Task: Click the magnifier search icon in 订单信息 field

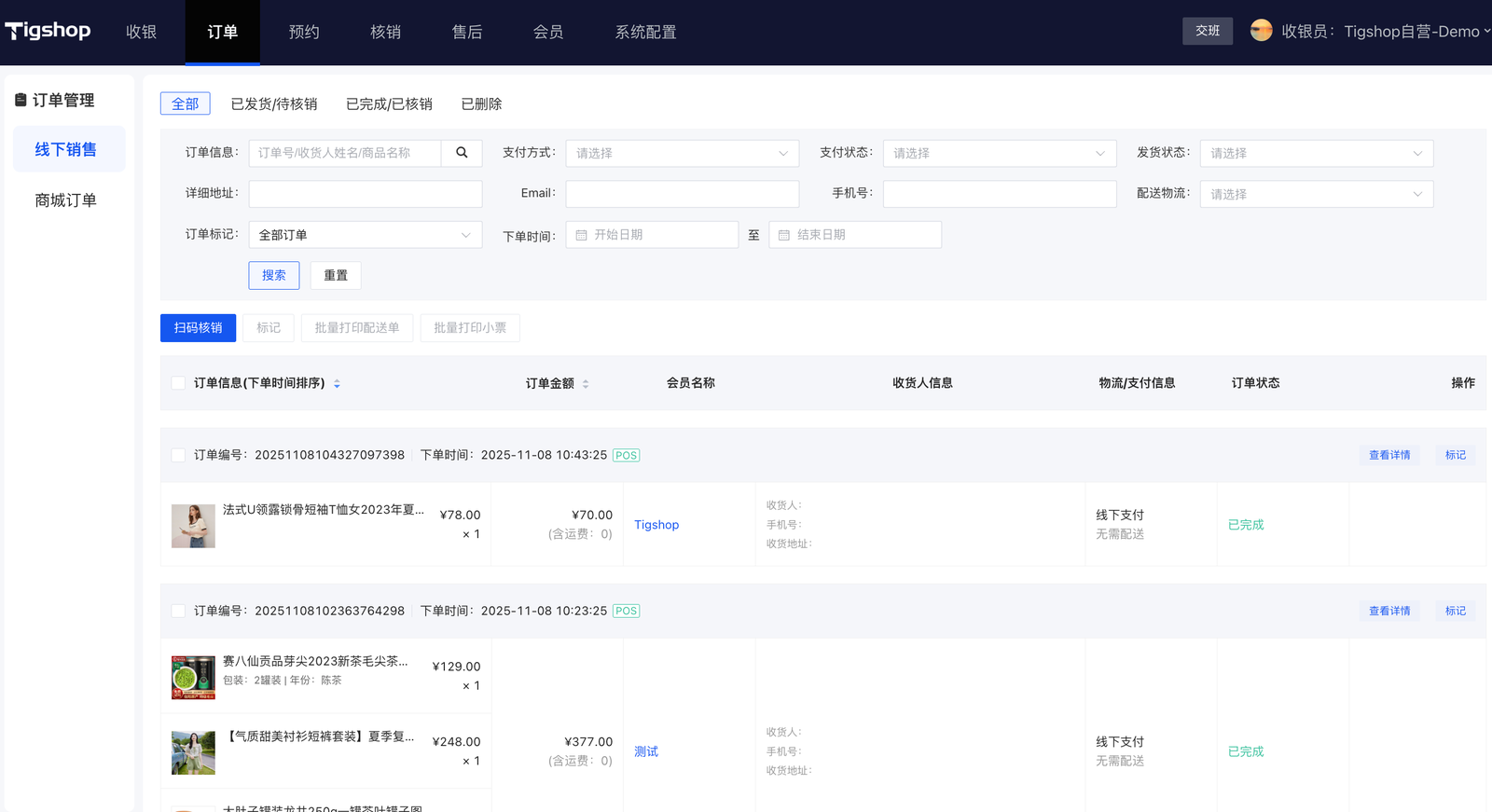Action: coord(462,153)
